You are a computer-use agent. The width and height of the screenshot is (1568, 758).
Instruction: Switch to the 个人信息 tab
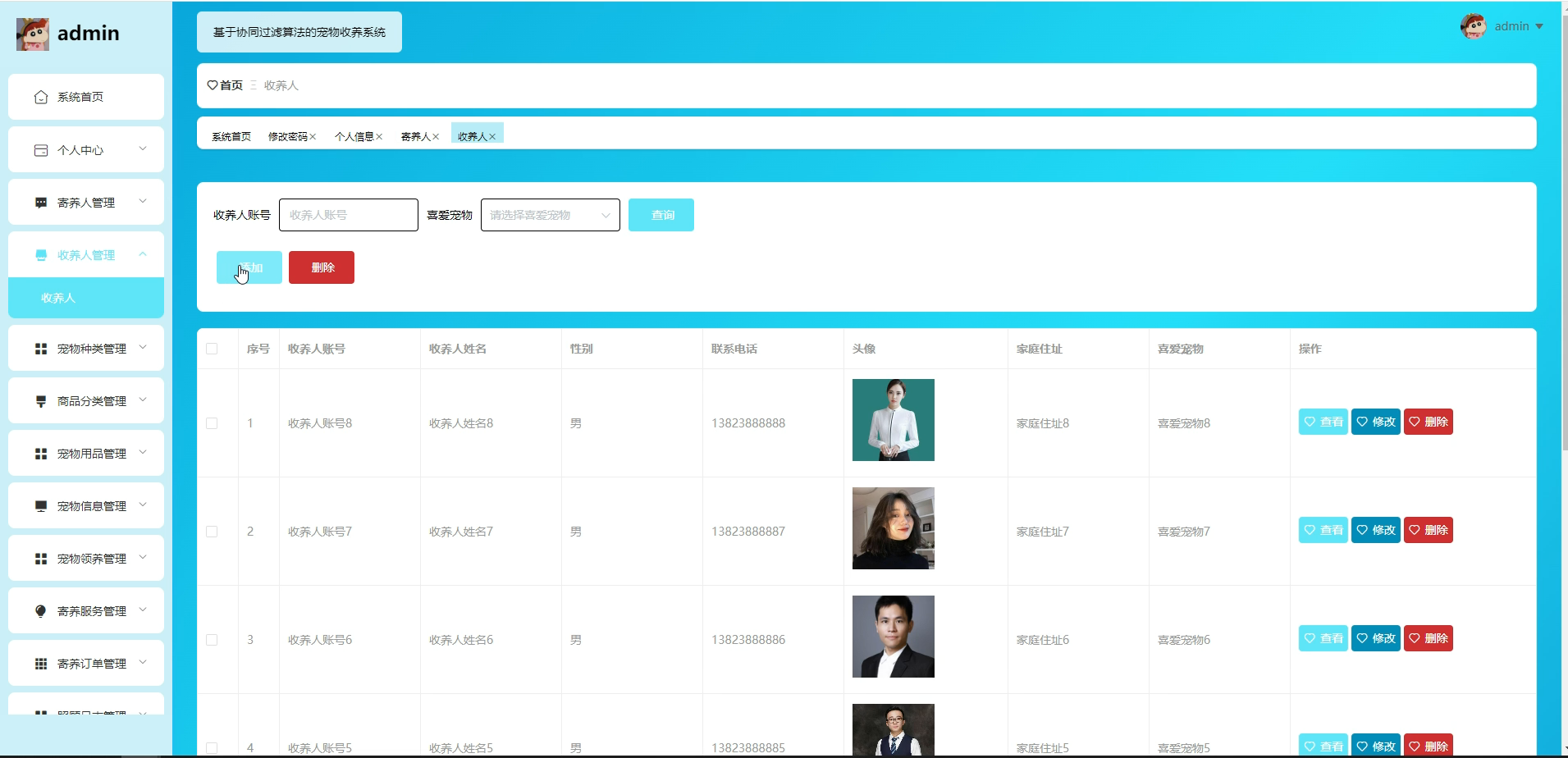point(354,137)
